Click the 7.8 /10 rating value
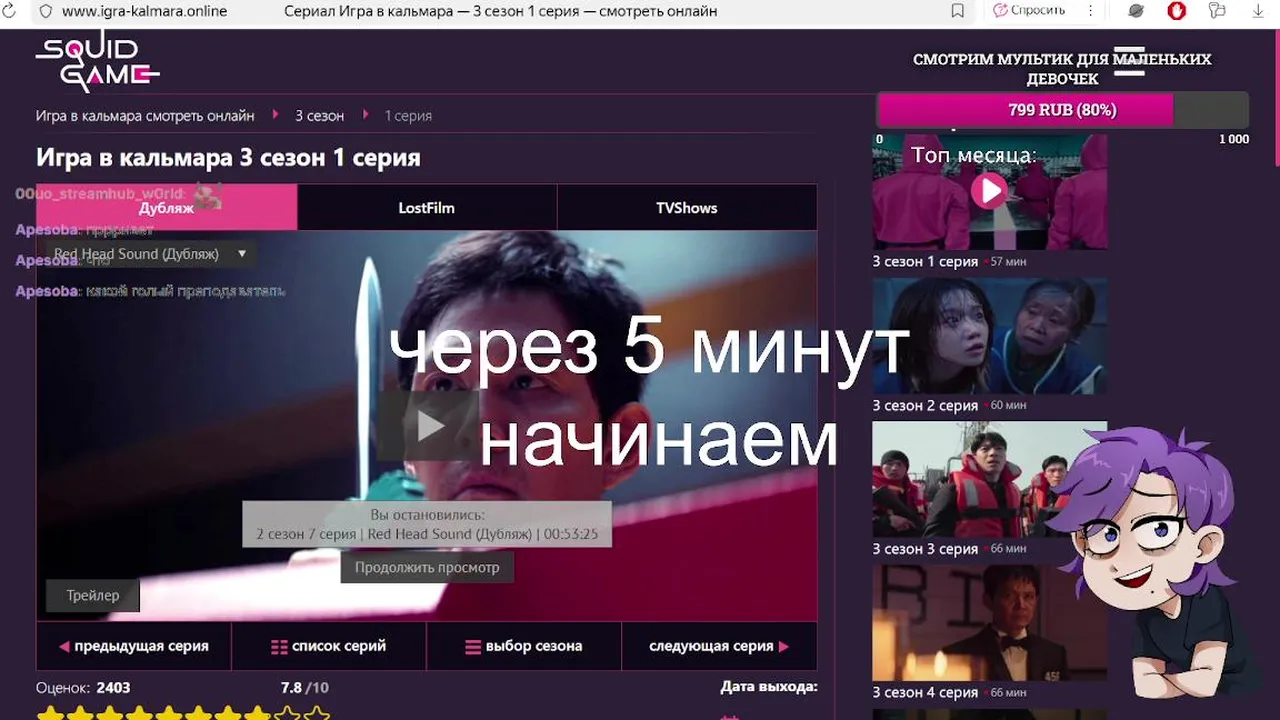 (x=304, y=687)
